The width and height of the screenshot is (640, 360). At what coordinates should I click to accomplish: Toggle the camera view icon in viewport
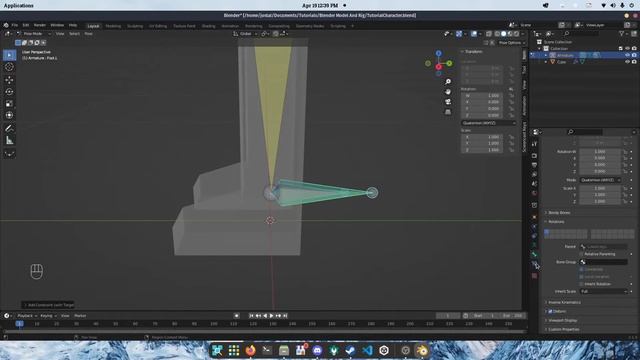click(448, 102)
